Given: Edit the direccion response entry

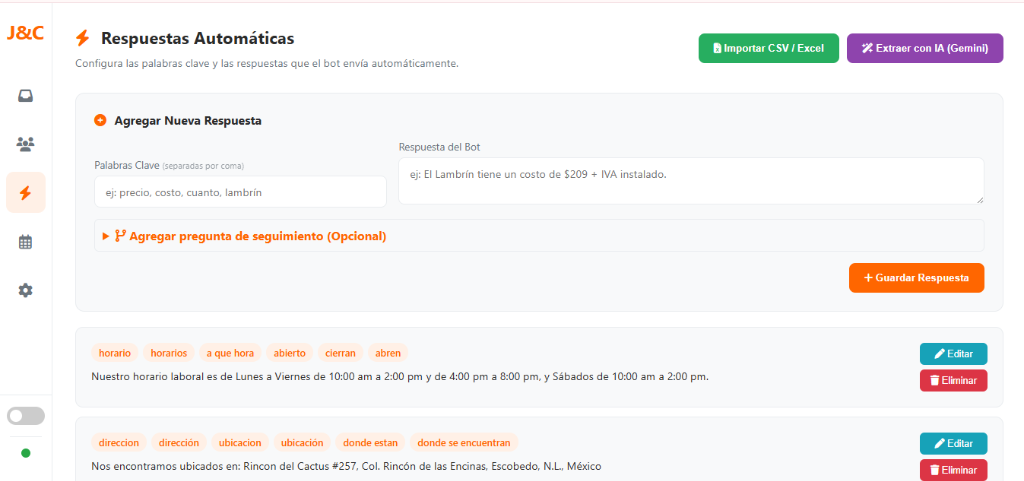Looking at the screenshot, I should tap(953, 443).
